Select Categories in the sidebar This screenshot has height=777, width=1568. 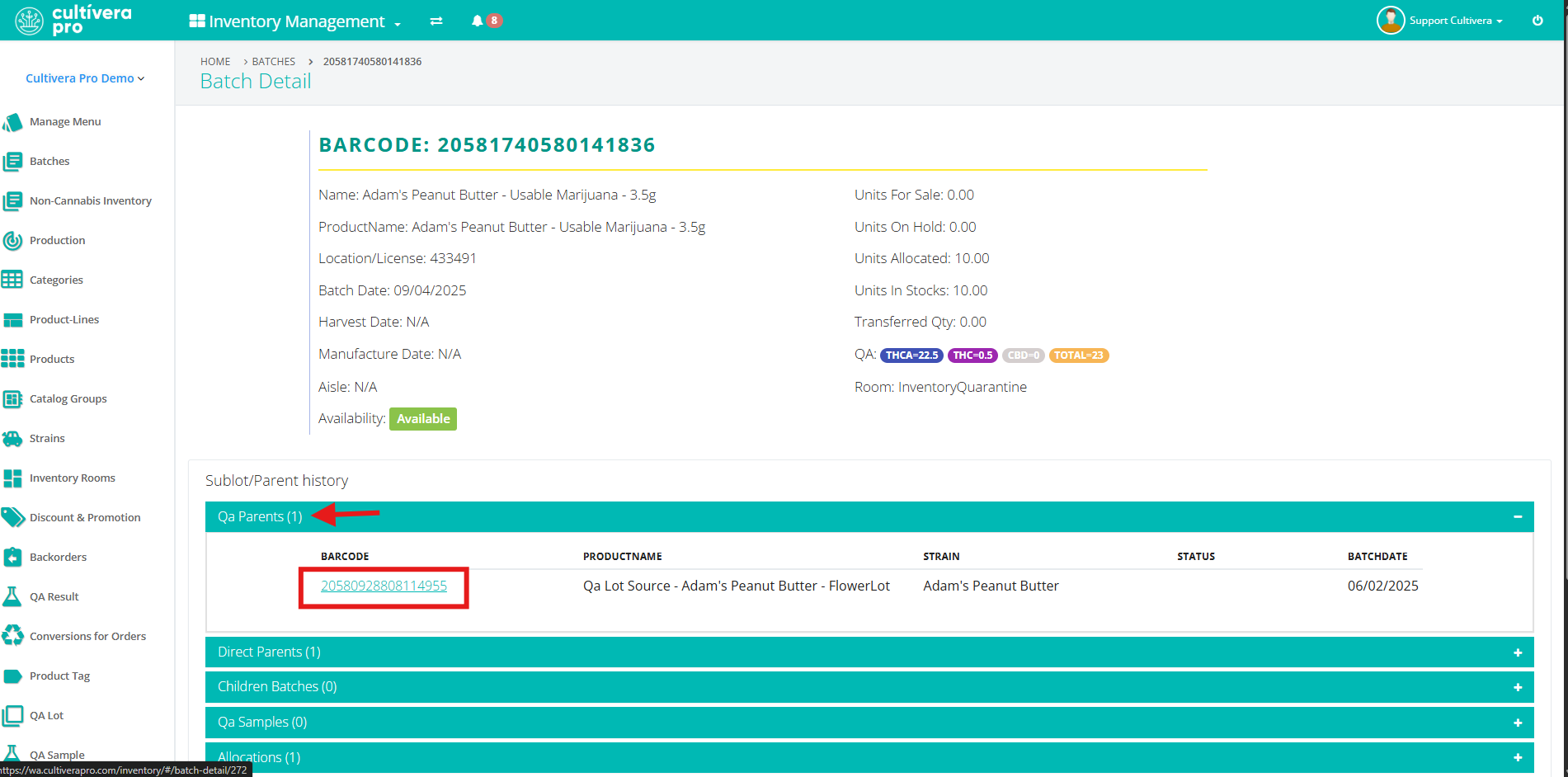[x=56, y=280]
